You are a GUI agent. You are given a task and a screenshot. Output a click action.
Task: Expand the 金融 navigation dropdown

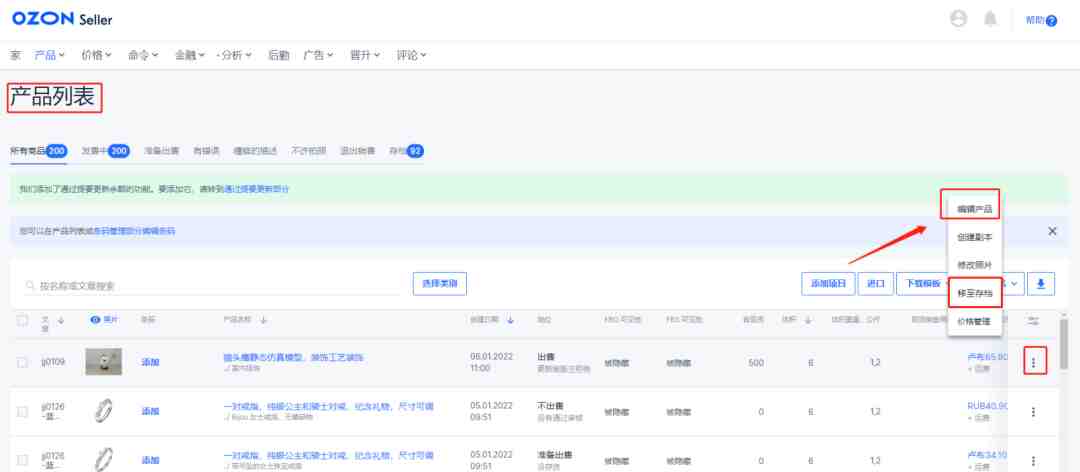tap(190, 55)
